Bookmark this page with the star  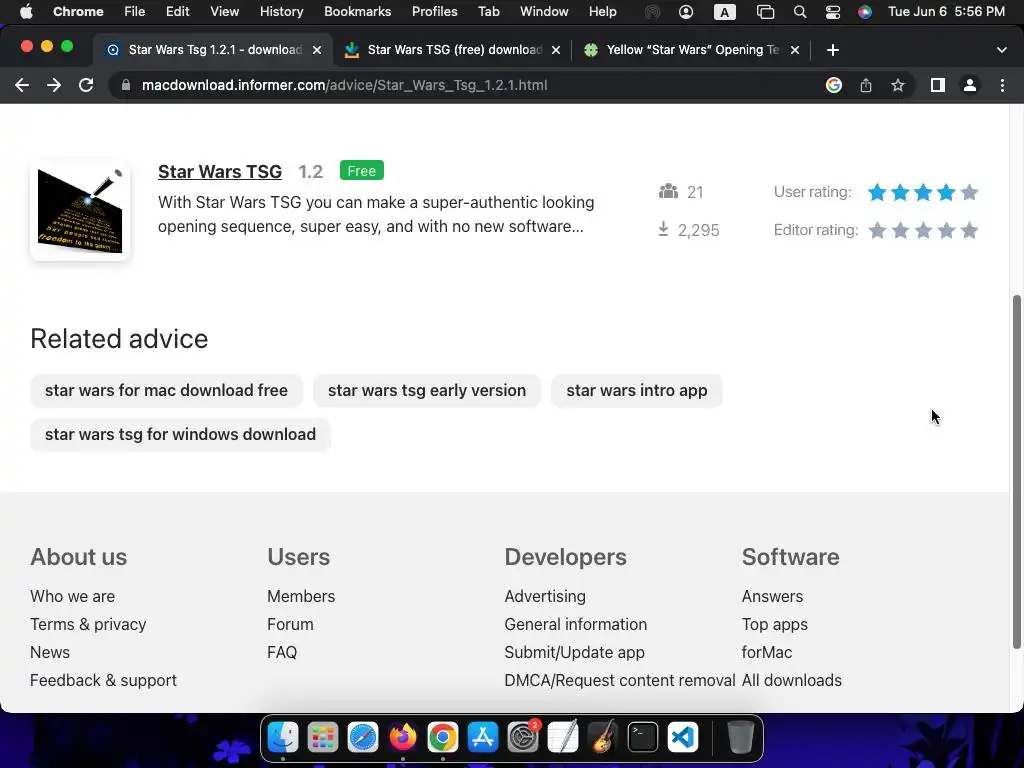click(x=897, y=85)
